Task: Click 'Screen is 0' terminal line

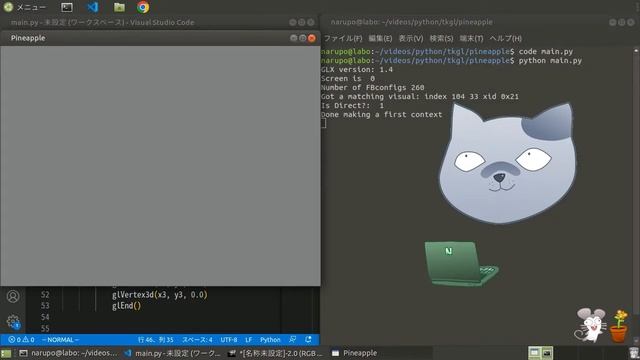Action: [x=348, y=78]
